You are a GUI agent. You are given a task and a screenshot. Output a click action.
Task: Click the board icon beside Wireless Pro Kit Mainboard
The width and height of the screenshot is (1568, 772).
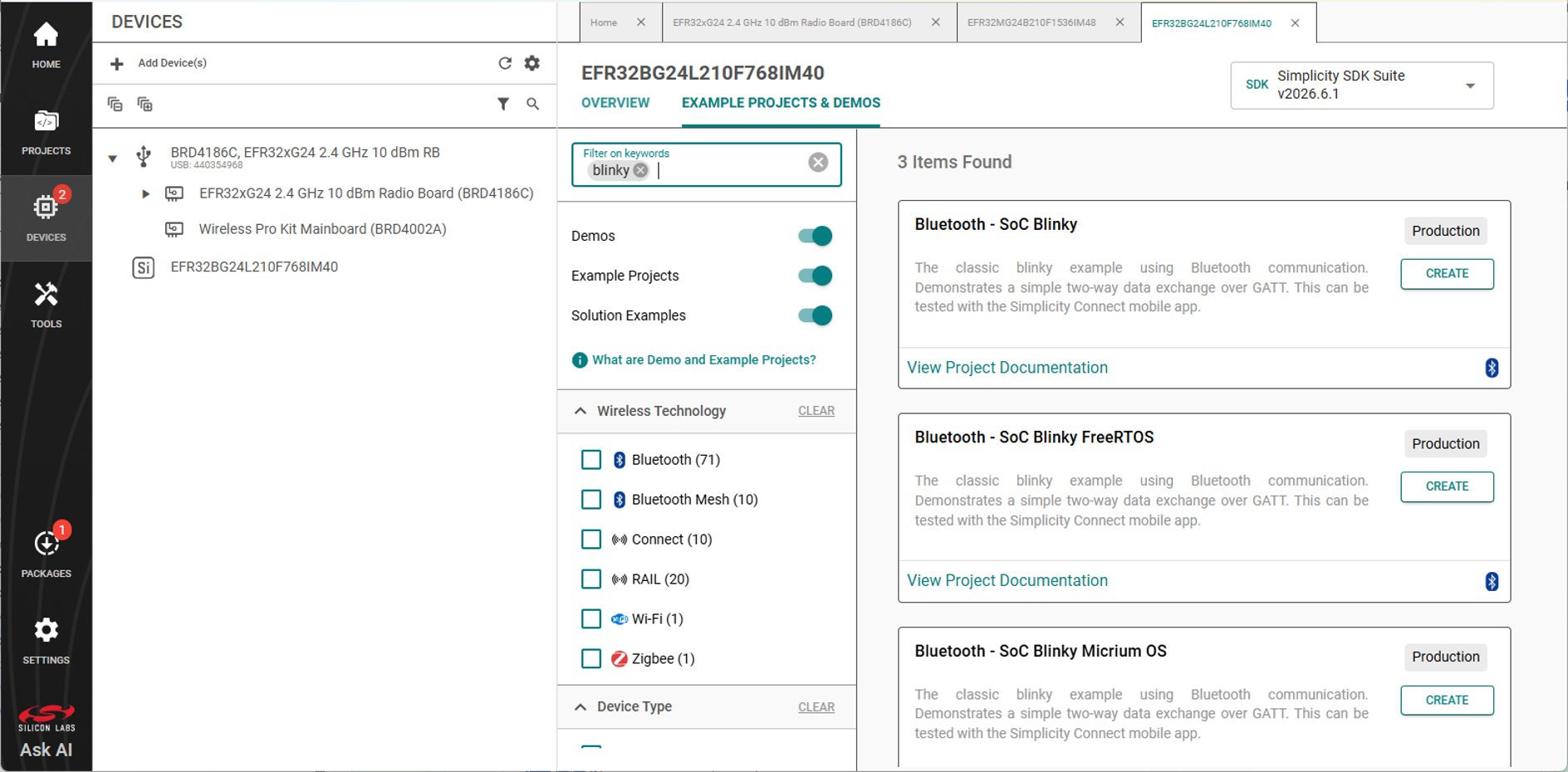coord(174,229)
